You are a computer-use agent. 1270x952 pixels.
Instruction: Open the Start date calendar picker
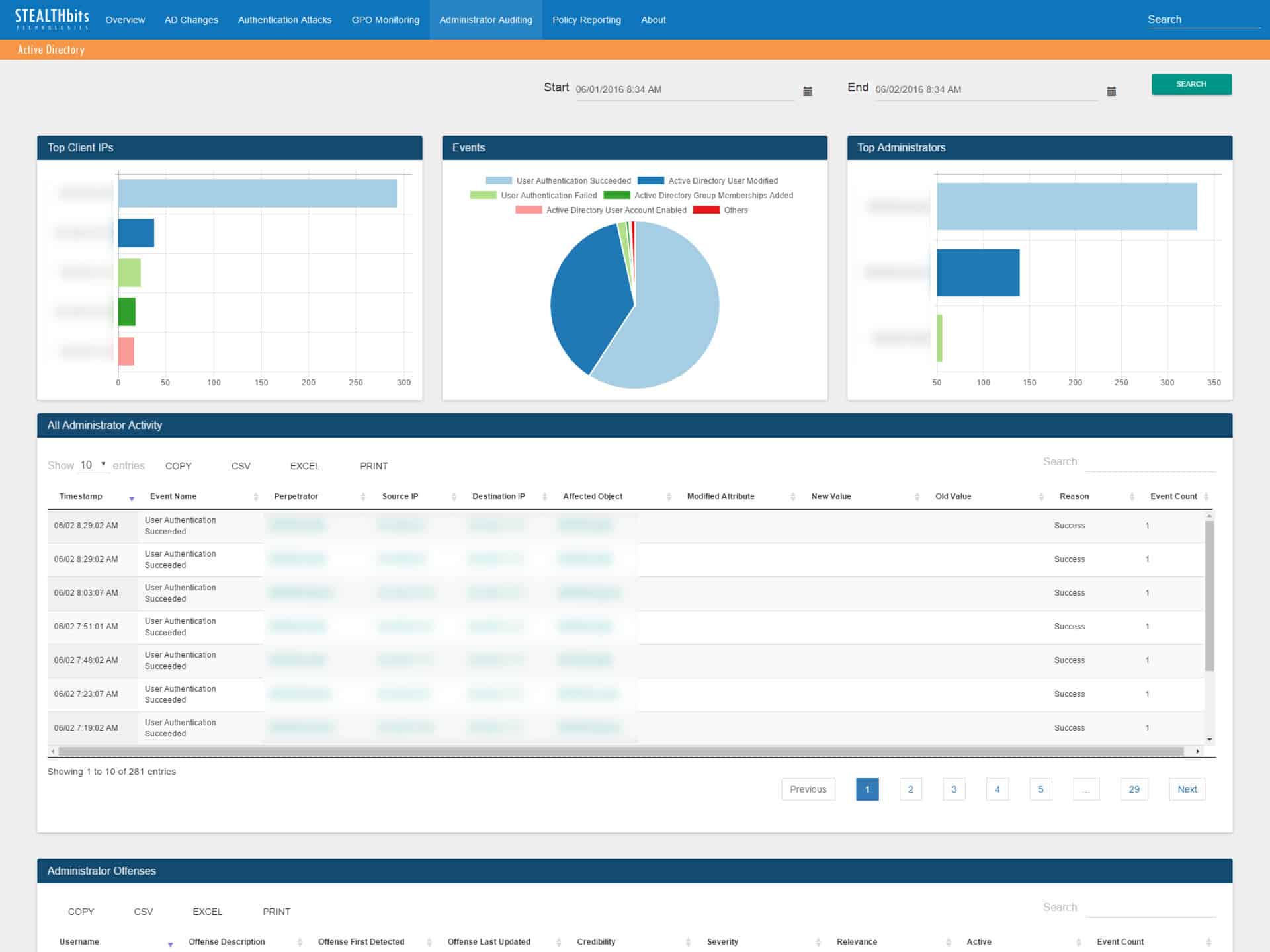pos(808,91)
